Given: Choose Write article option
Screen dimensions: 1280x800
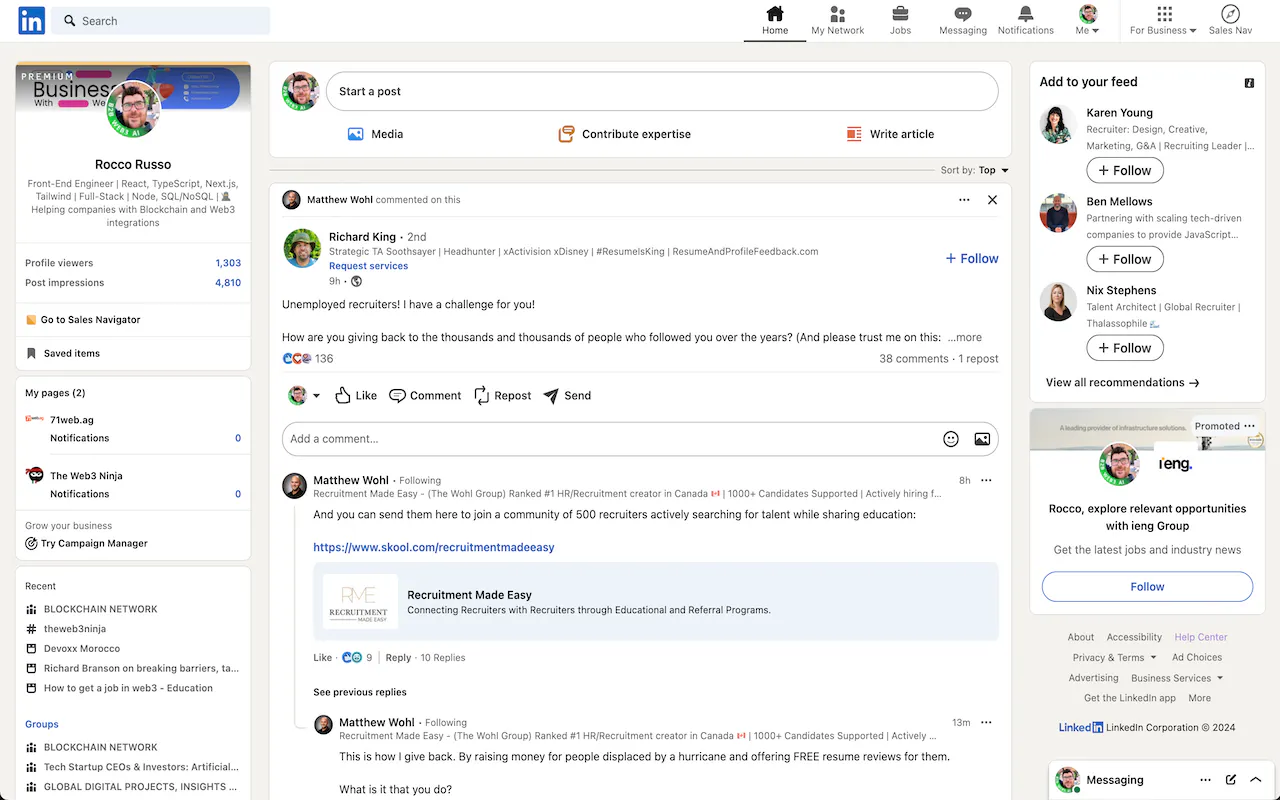Looking at the screenshot, I should point(890,134).
